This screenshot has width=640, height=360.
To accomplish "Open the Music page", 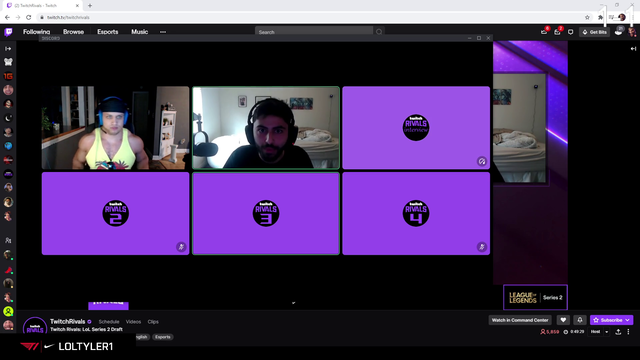I will (139, 32).
